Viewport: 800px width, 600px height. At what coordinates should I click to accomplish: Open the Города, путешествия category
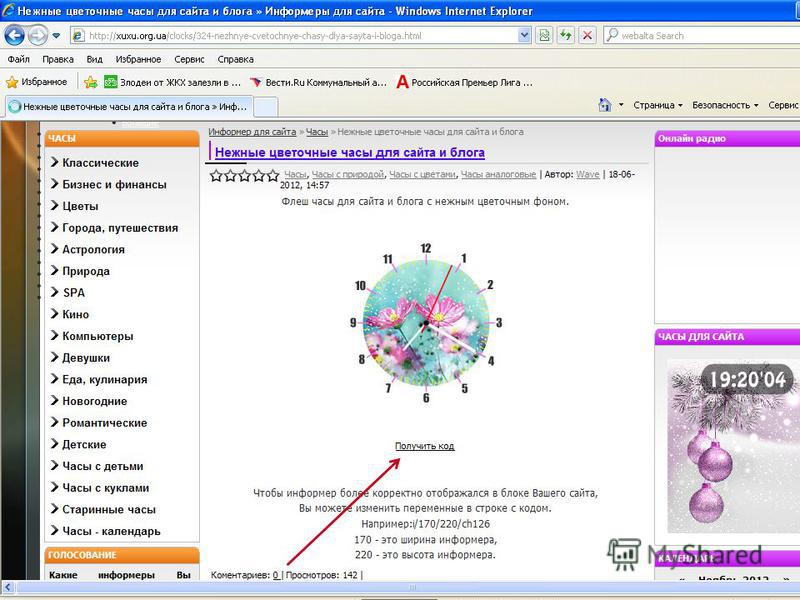[120, 228]
